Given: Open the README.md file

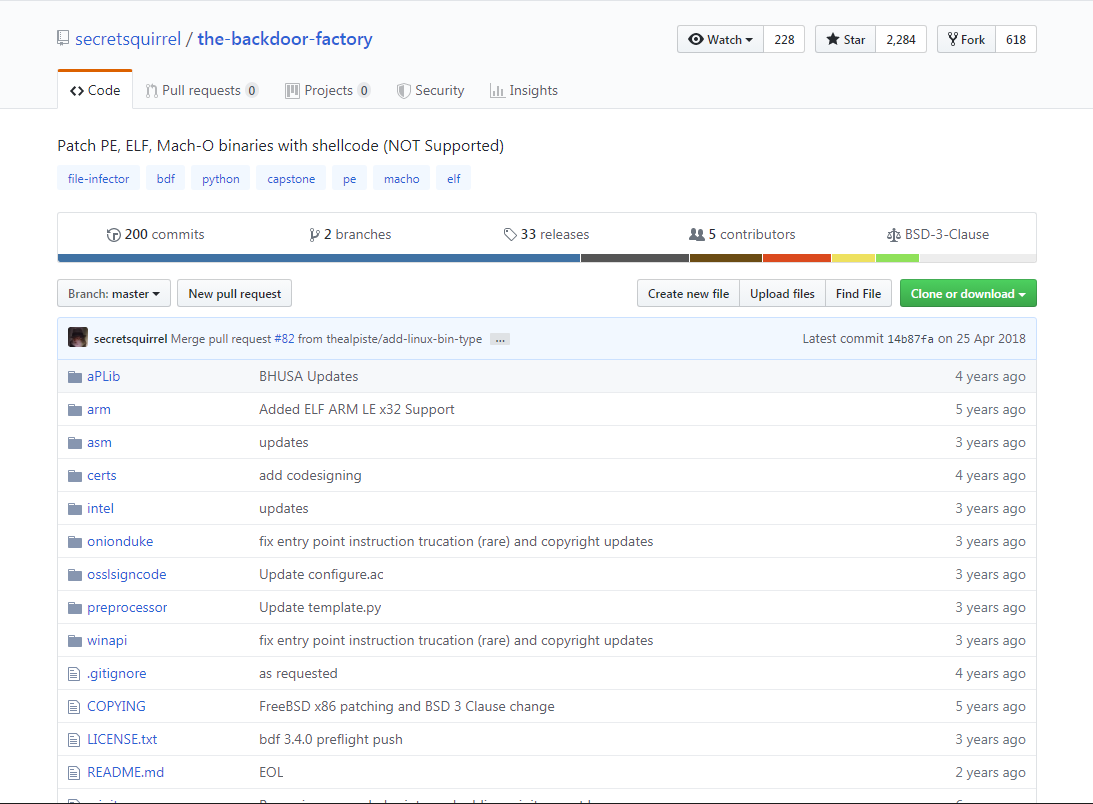Looking at the screenshot, I should [x=125, y=773].
